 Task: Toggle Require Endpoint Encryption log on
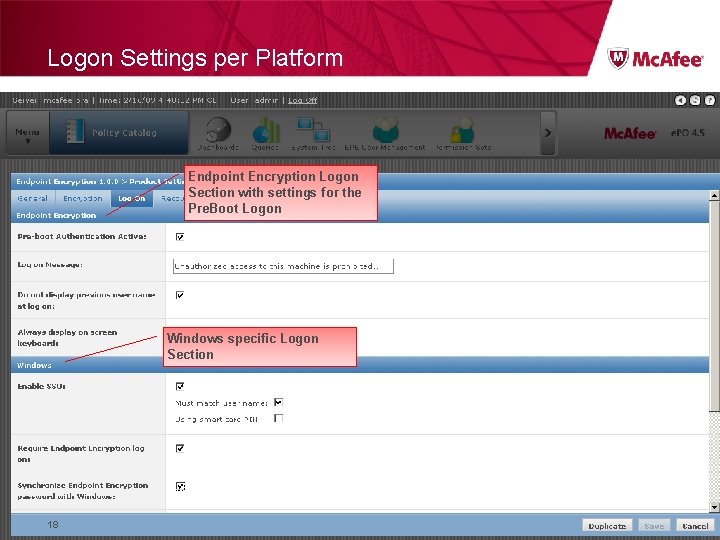pos(180,448)
